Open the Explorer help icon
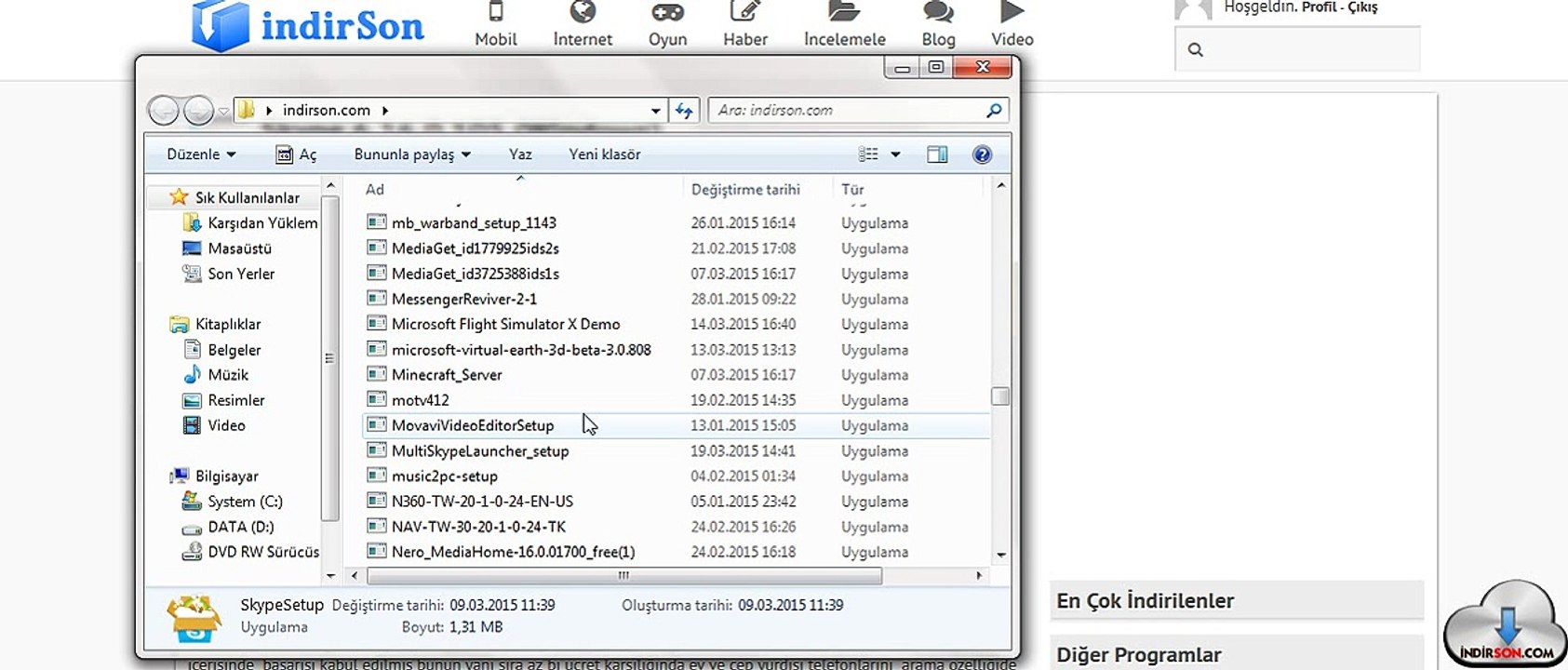The height and width of the screenshot is (670, 1568). [x=982, y=154]
